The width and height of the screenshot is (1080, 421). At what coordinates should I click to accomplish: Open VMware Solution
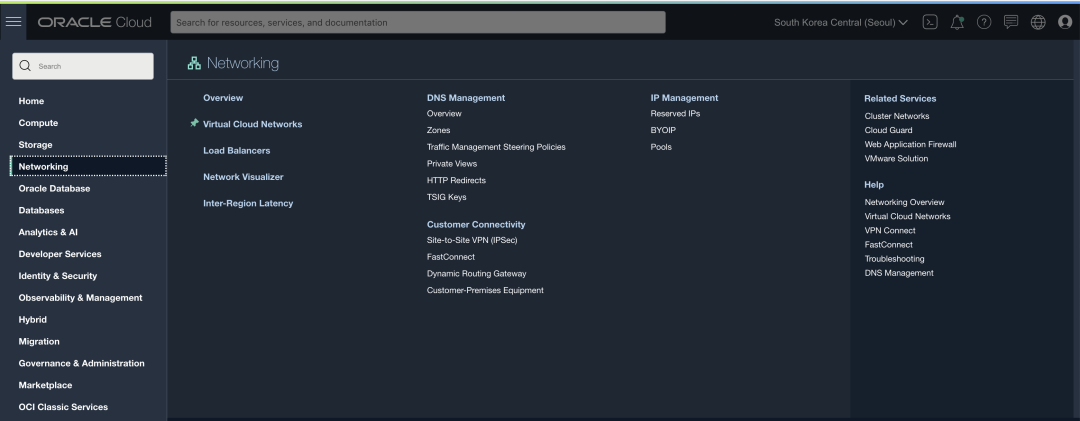coord(896,158)
